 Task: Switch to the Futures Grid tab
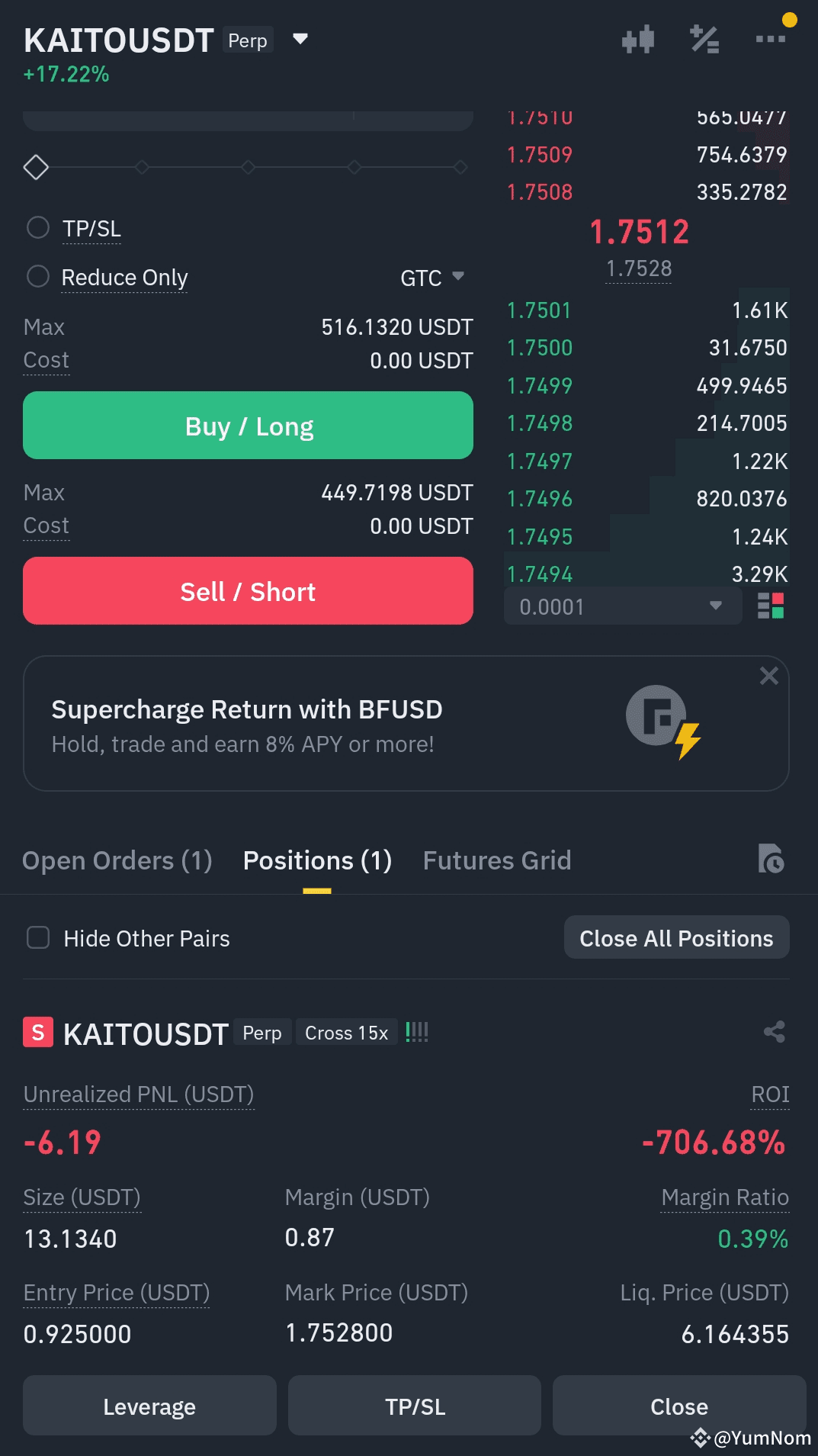pyautogui.click(x=497, y=860)
